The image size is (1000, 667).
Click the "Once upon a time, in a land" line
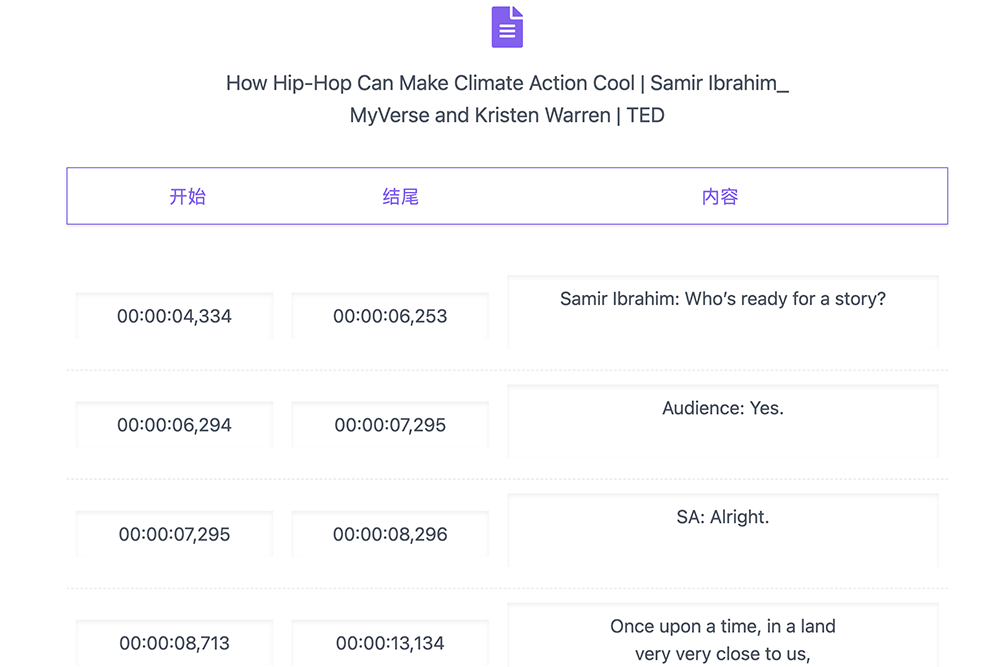pyautogui.click(x=722, y=627)
